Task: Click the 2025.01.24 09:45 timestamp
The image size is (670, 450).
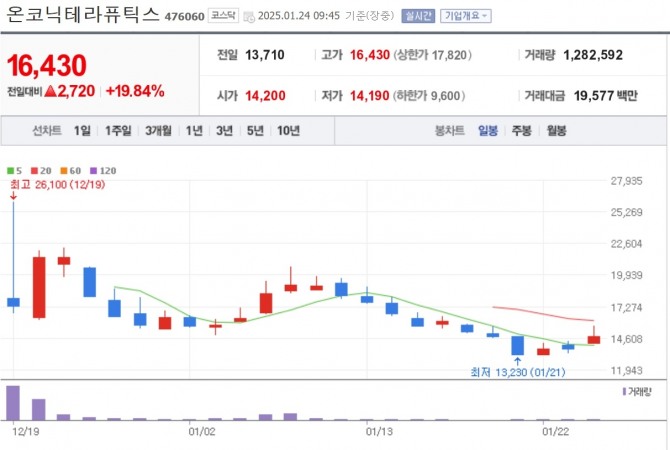Action: pos(299,16)
